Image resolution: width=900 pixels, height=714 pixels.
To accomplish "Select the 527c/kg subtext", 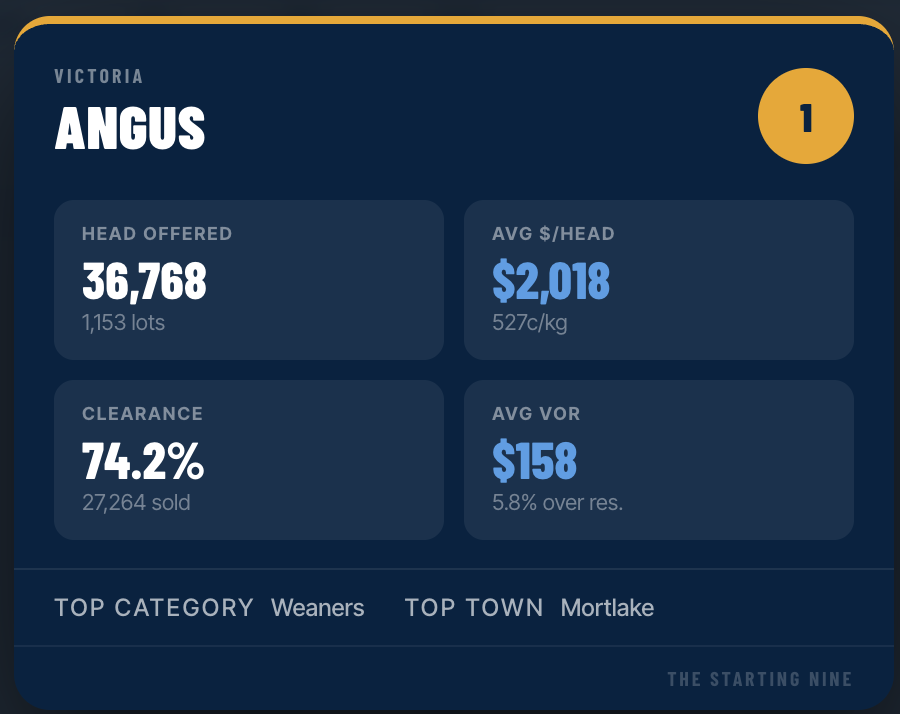I will [x=529, y=323].
